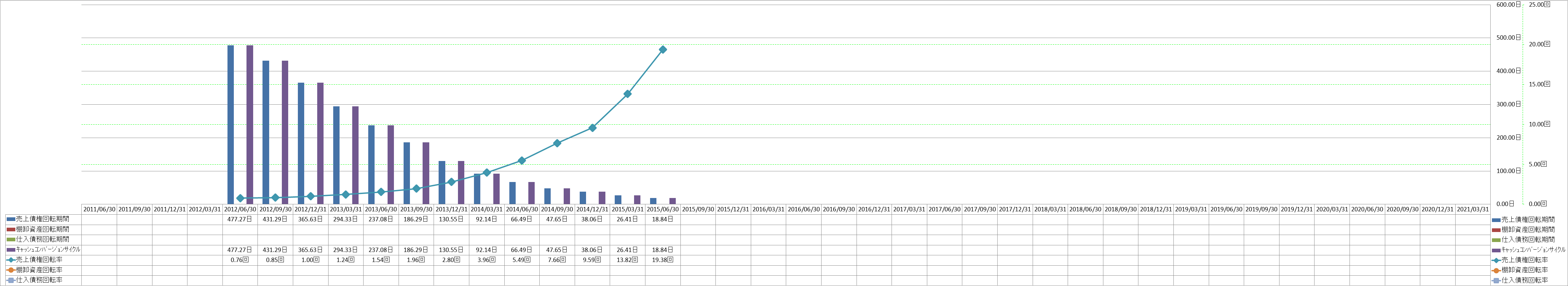Select the blue bar for 2012/06/30
This screenshot has height=286, width=1568.
[231, 125]
